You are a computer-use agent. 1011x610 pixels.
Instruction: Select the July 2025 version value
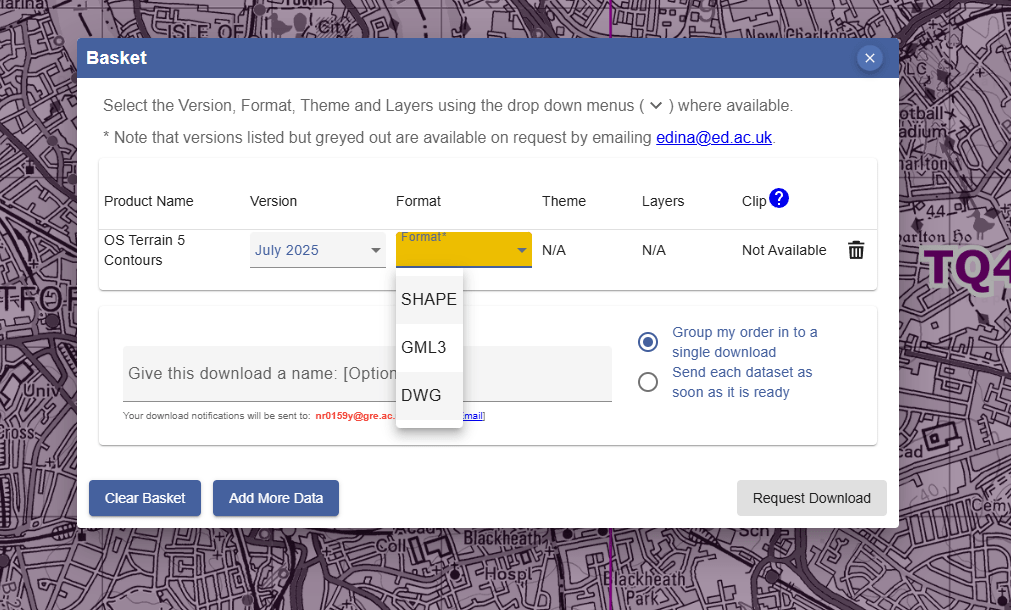click(287, 250)
